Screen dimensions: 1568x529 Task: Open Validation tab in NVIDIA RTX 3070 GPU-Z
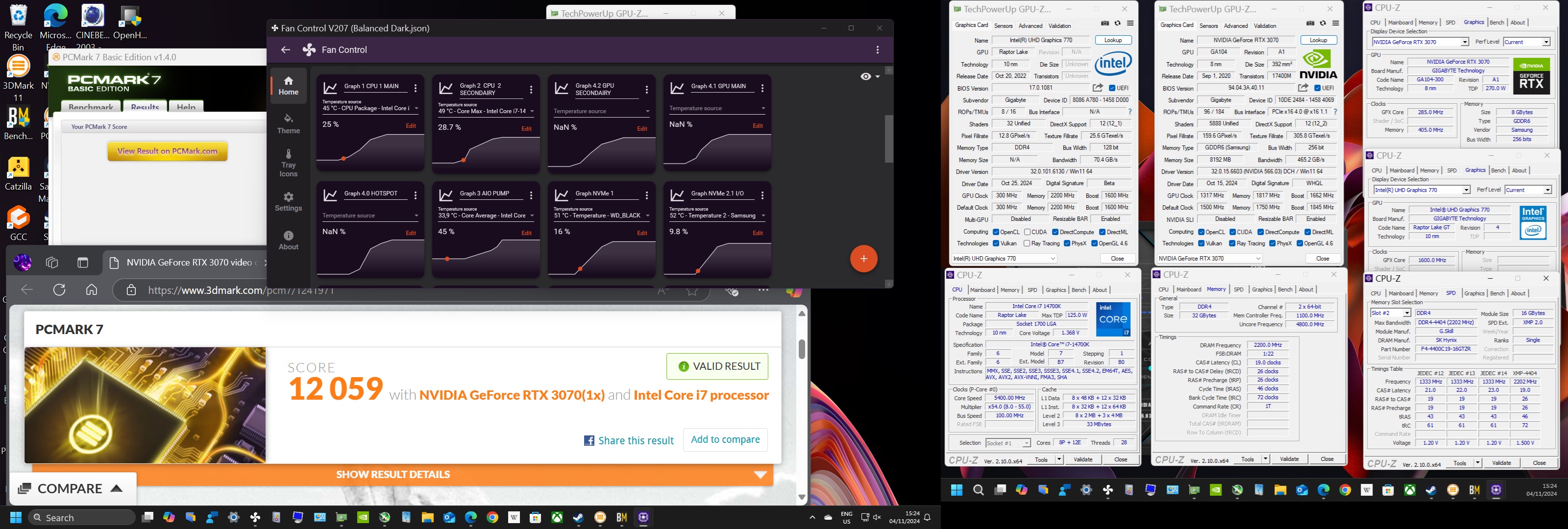pyautogui.click(x=1265, y=25)
